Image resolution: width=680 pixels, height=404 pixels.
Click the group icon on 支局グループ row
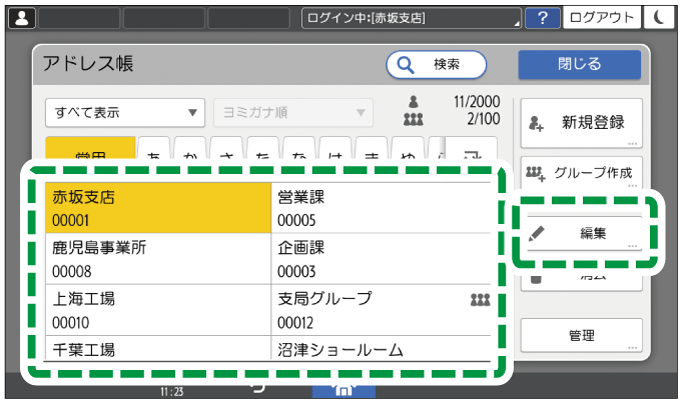[480, 300]
